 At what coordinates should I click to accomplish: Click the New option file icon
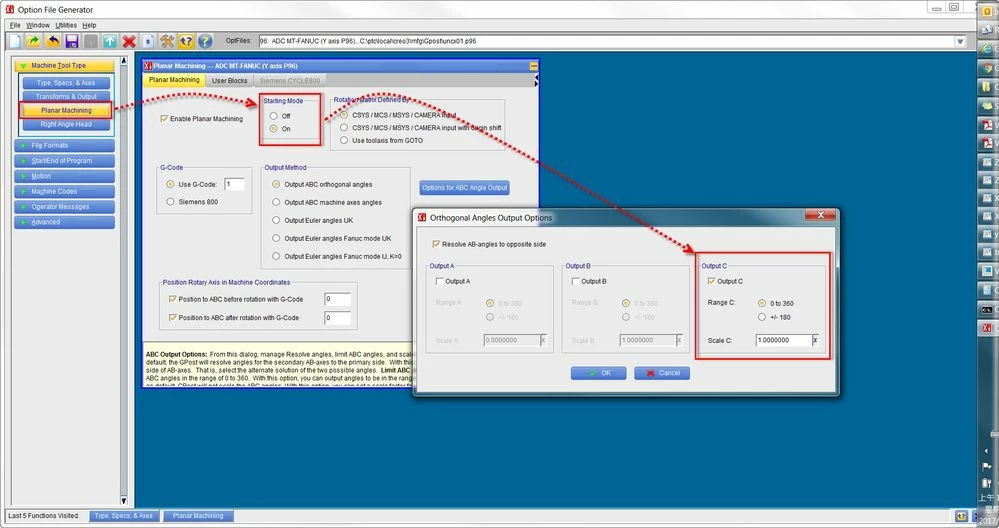[x=15, y=41]
